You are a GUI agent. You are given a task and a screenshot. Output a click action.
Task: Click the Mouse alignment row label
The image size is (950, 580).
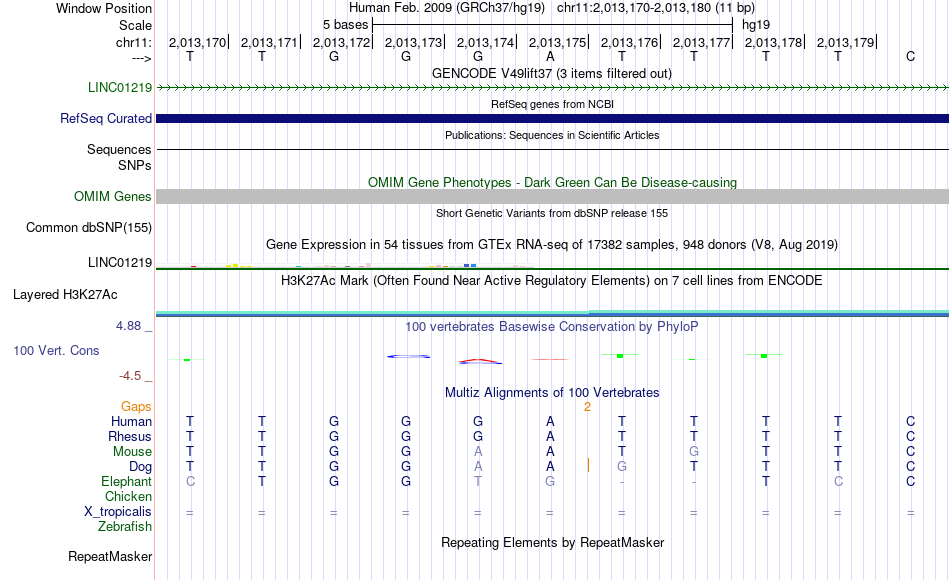tap(133, 452)
